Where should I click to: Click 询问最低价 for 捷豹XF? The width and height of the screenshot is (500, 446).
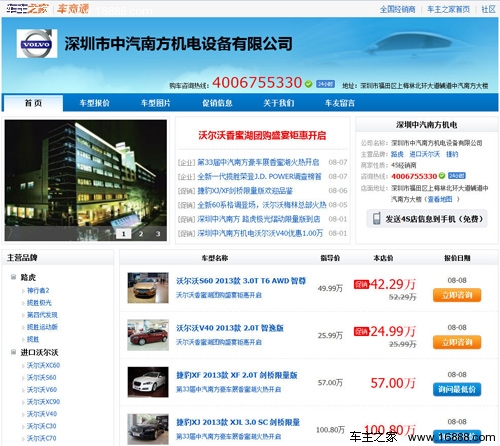pos(457,389)
